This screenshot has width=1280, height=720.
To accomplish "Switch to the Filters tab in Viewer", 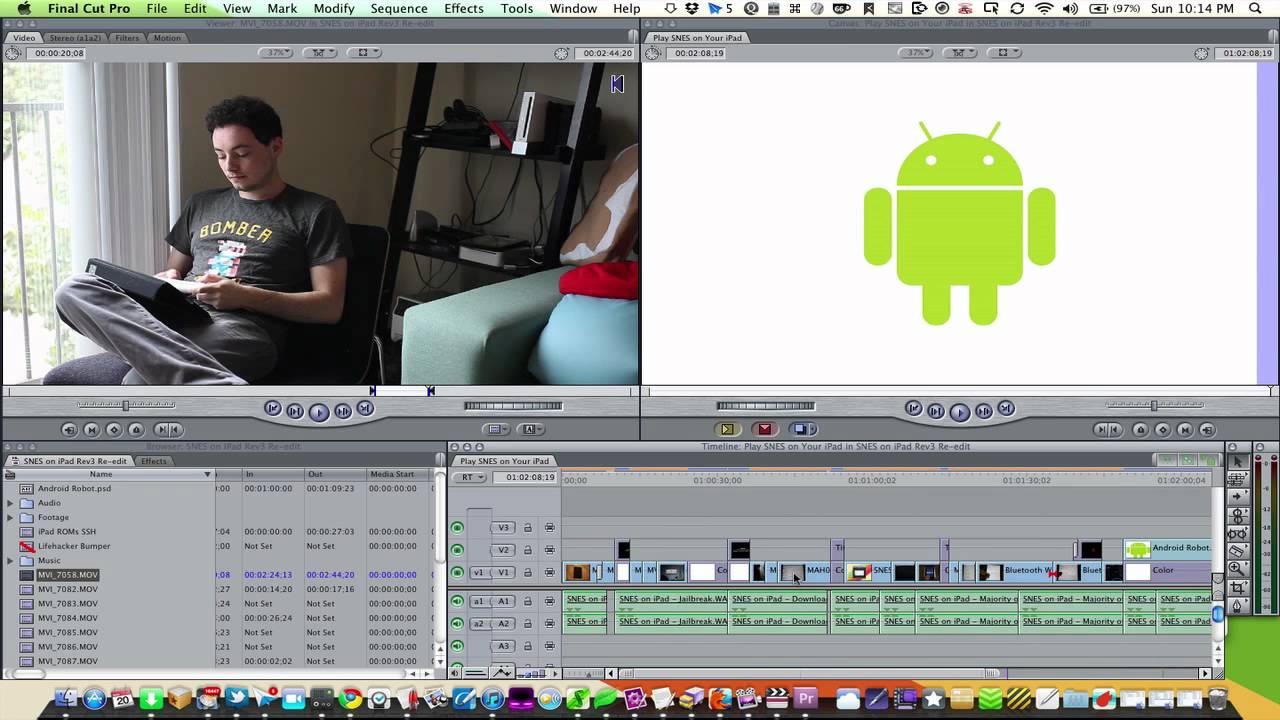I will coord(127,38).
